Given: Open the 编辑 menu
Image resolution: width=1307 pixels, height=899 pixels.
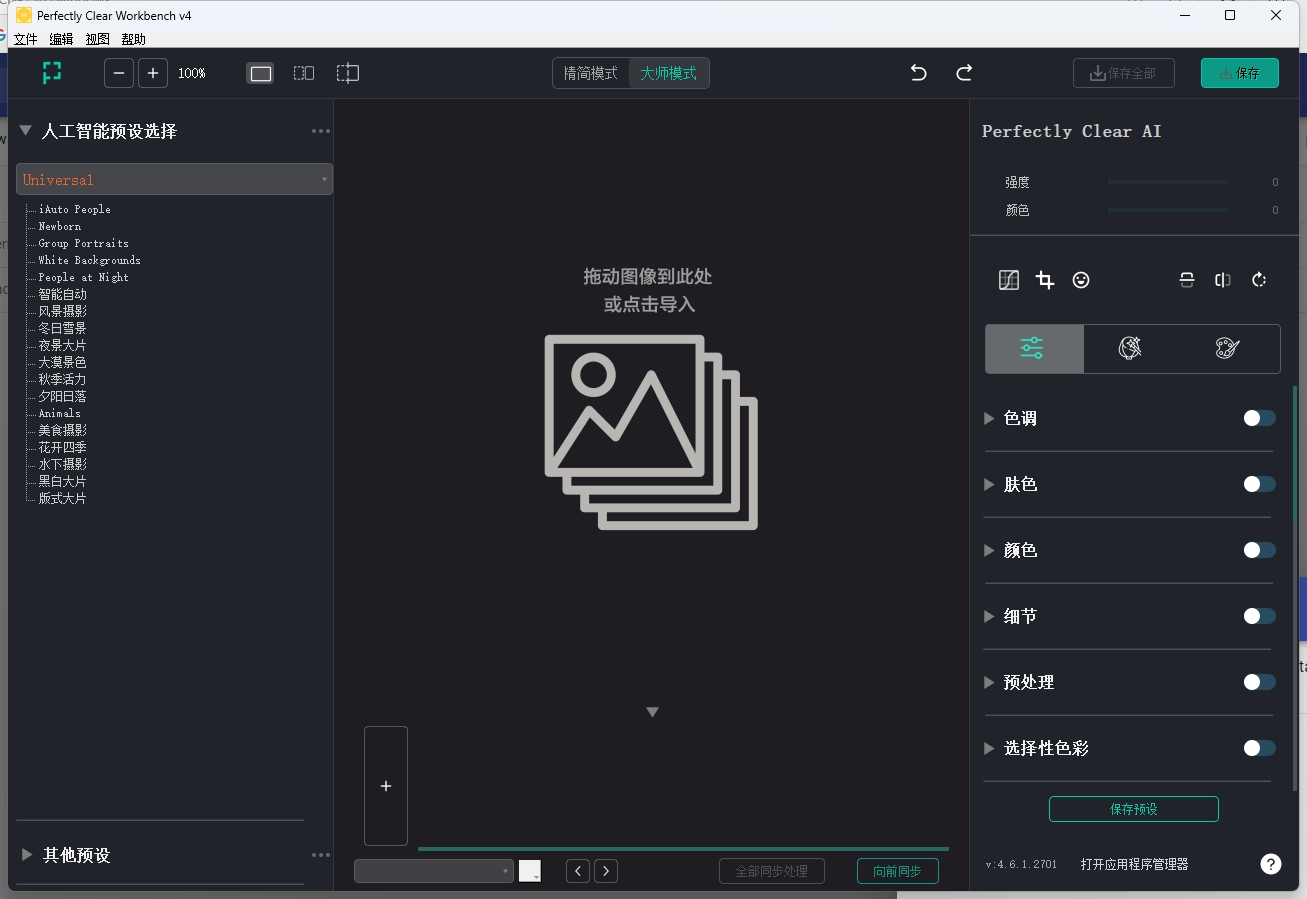Looking at the screenshot, I should pyautogui.click(x=61, y=39).
